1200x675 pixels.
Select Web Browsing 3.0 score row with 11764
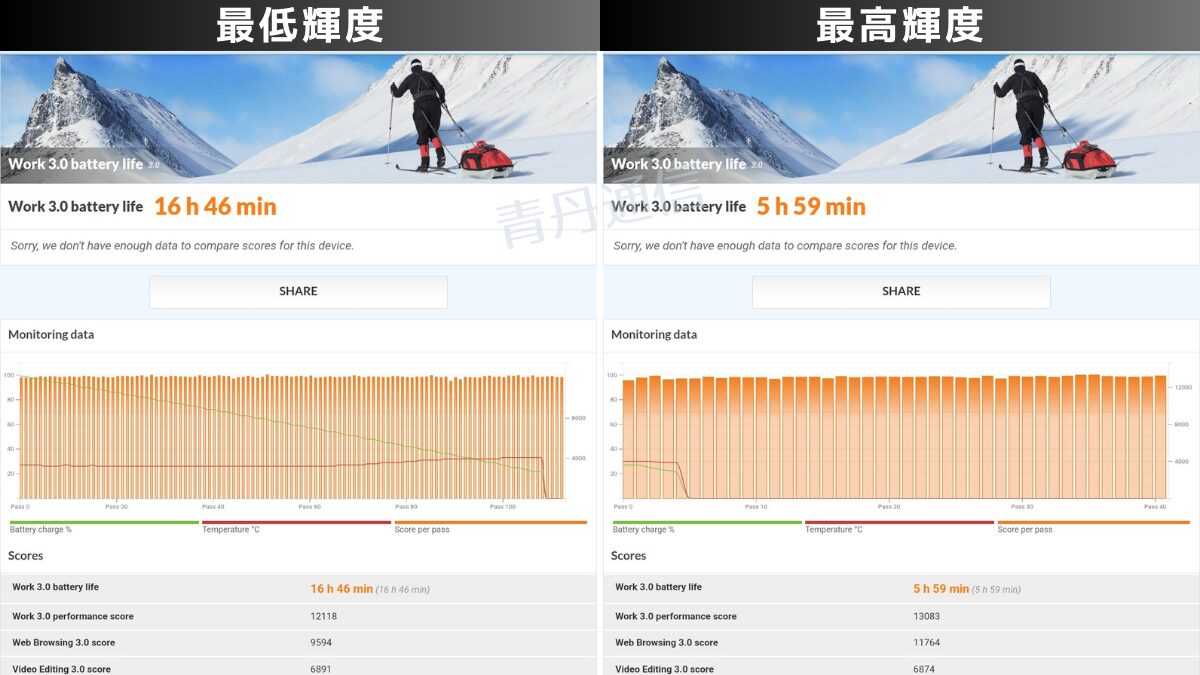901,642
